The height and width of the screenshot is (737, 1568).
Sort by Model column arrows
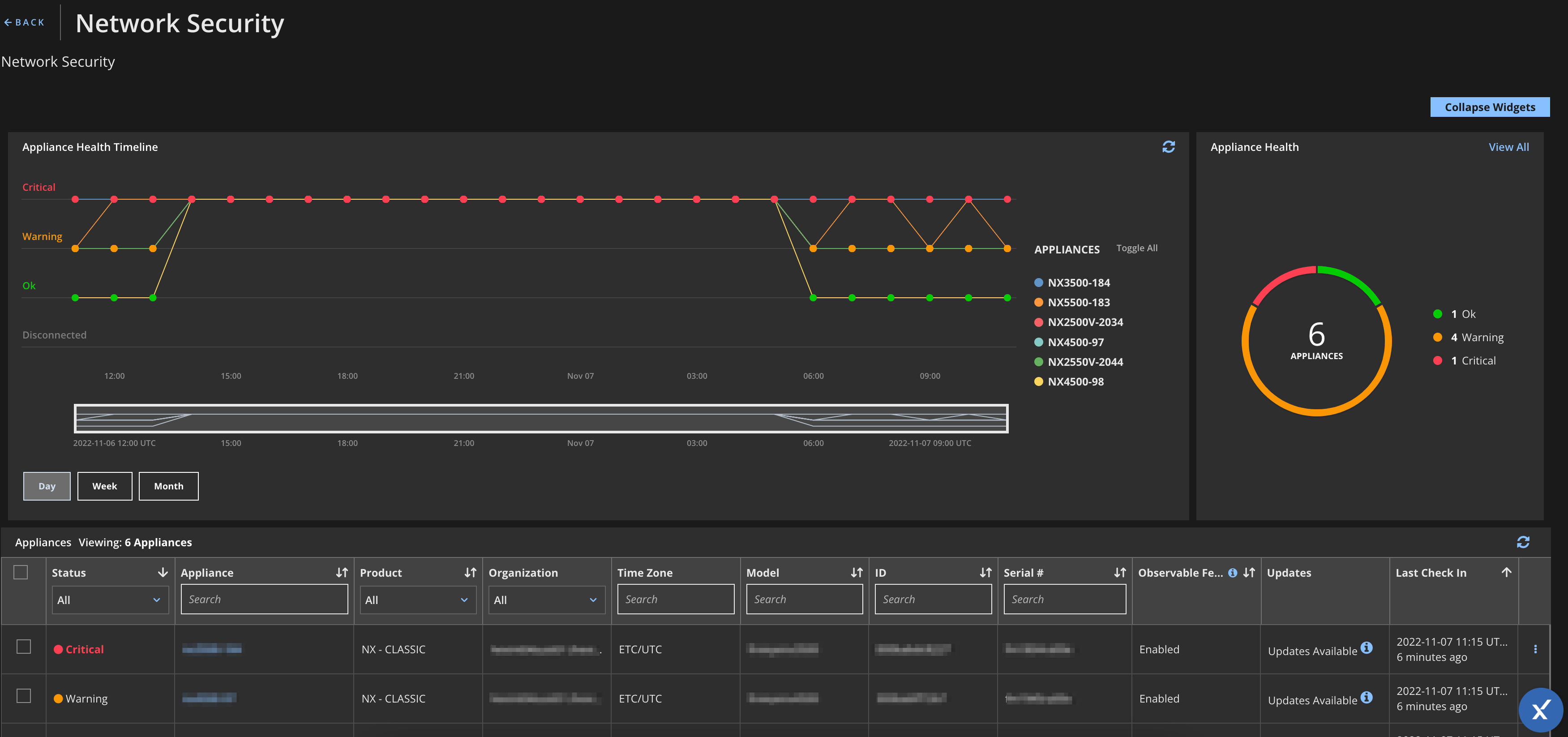point(857,572)
